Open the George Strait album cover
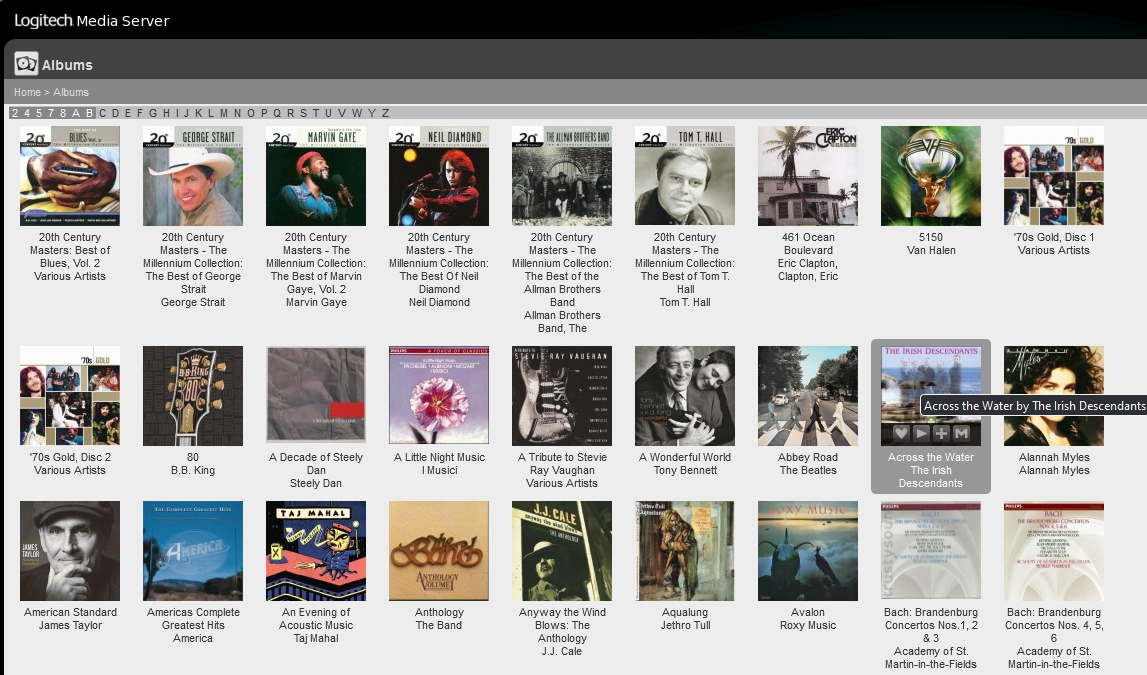The width and height of the screenshot is (1147, 675). [x=192, y=176]
